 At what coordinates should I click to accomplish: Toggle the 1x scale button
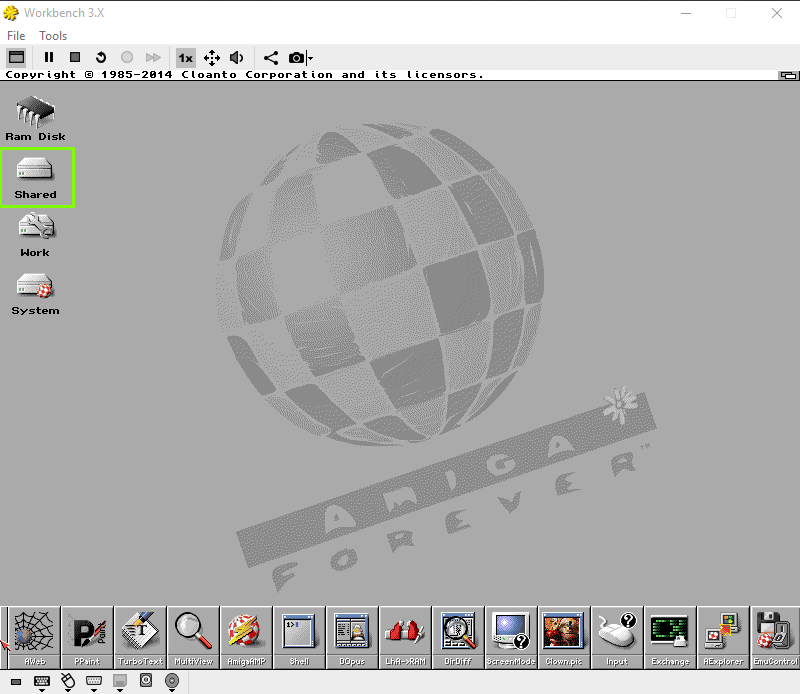[186, 58]
